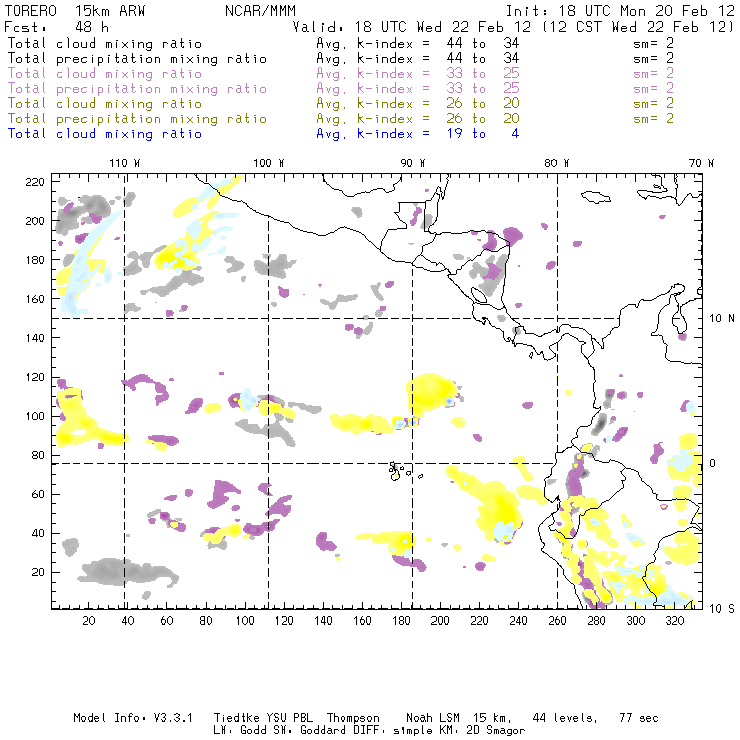Select the 'Init: 18 UTC Mon 20 Feb 12' text

click(x=620, y=11)
